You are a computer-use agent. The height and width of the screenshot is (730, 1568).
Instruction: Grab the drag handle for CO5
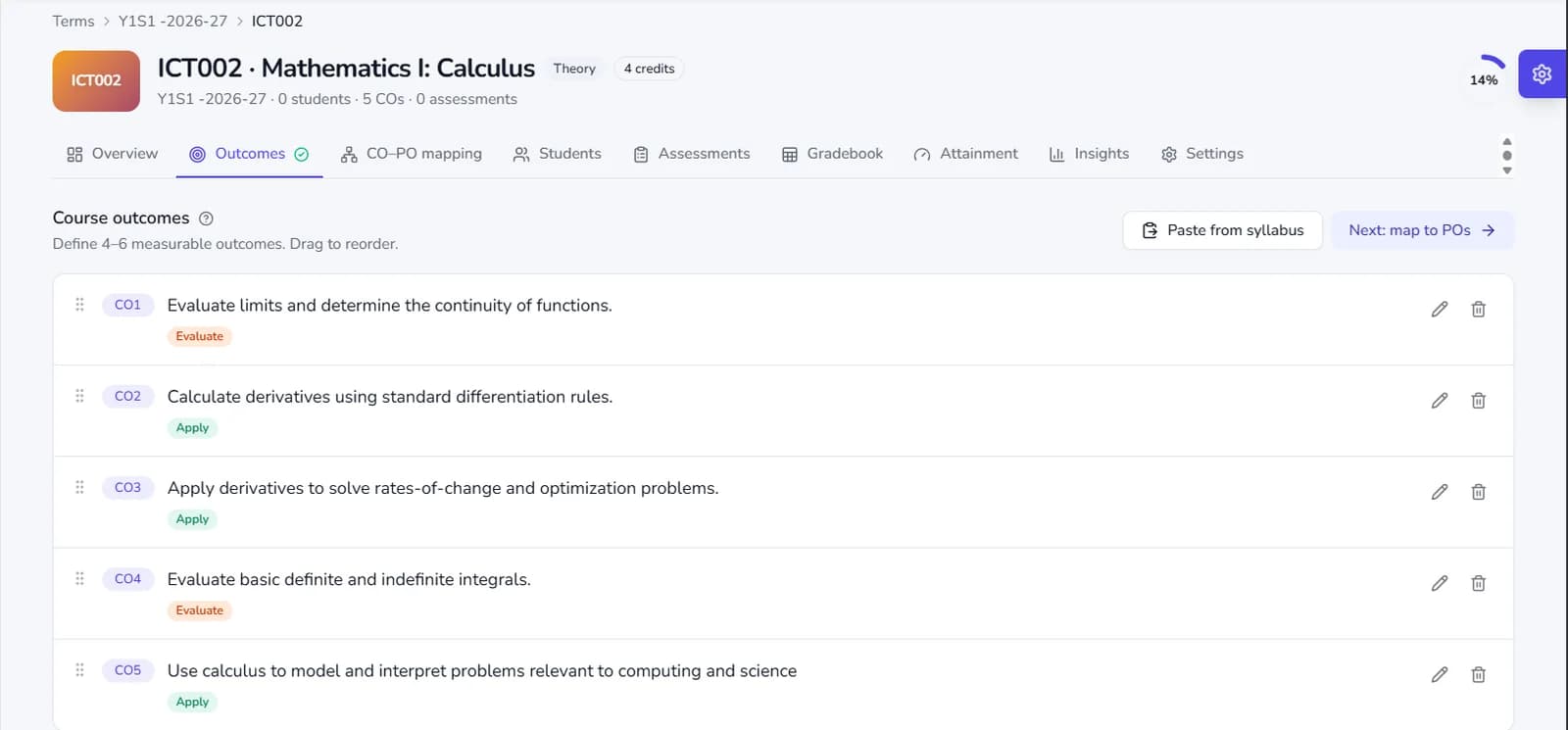pos(79,670)
